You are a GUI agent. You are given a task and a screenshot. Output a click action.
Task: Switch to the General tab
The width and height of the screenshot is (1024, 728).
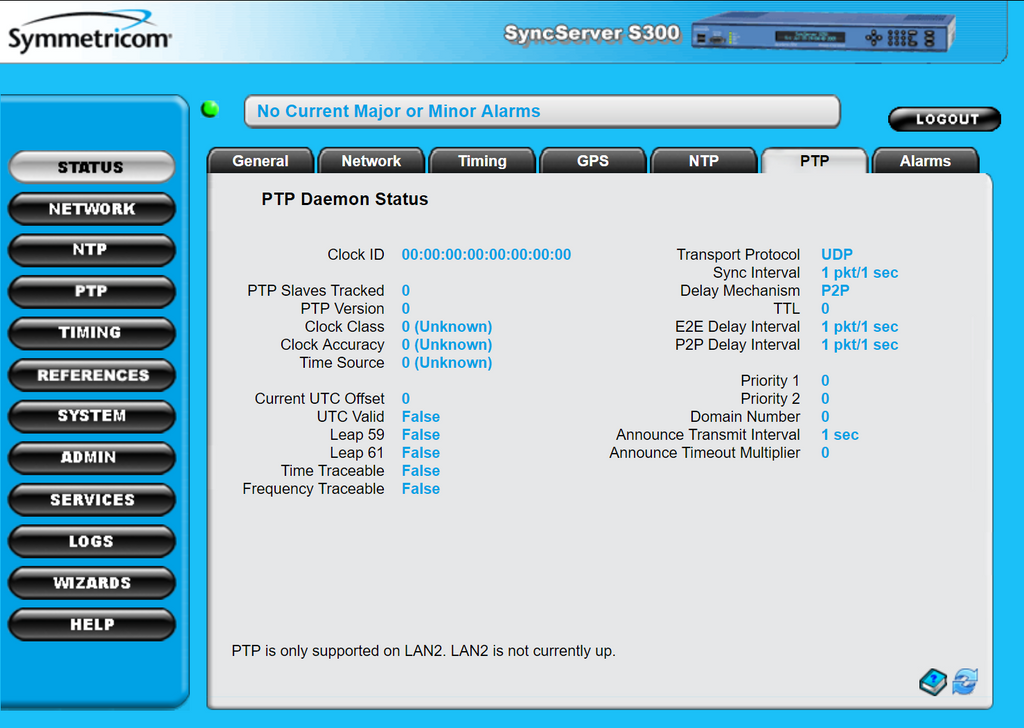pyautogui.click(x=260, y=161)
